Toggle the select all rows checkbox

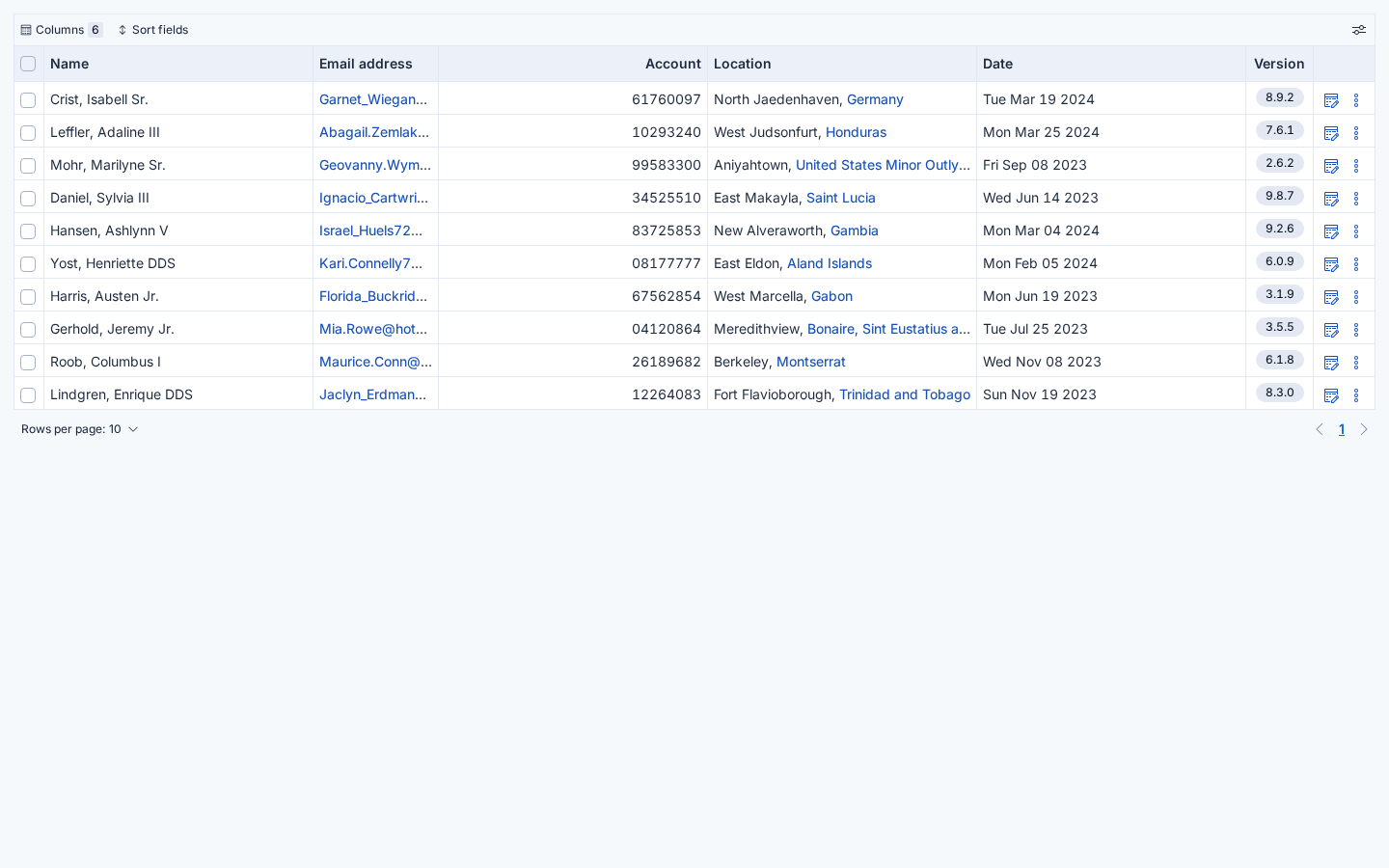point(28,64)
